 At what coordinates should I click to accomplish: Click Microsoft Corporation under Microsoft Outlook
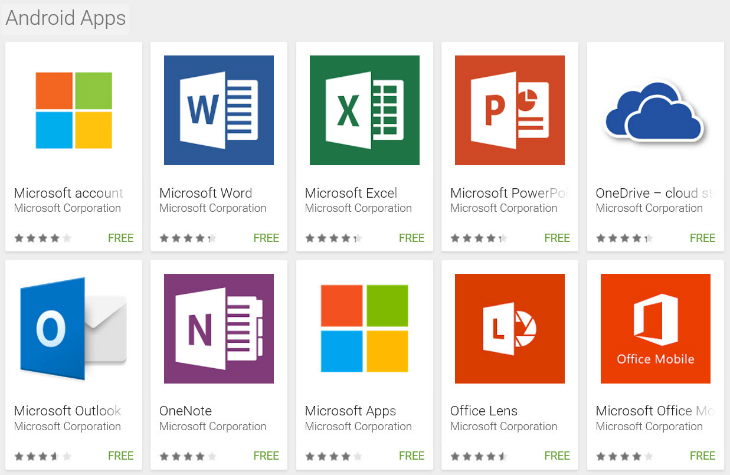point(68,426)
